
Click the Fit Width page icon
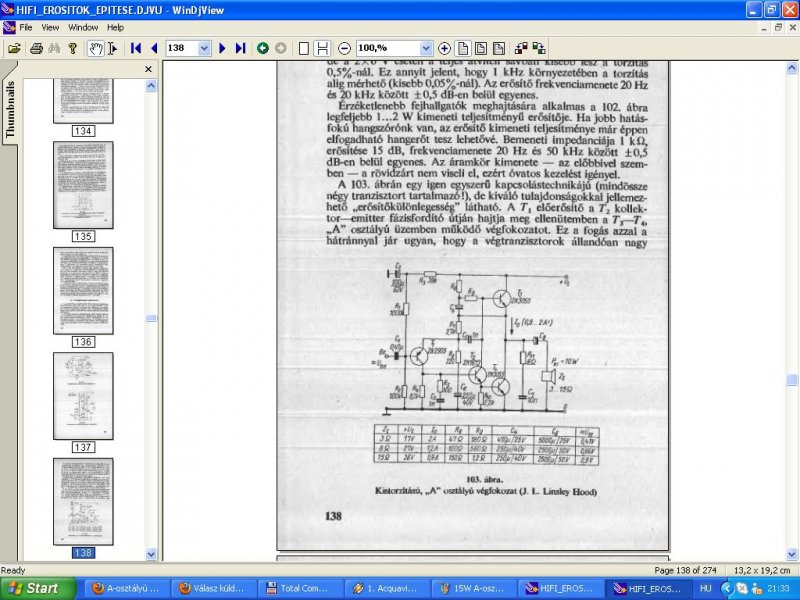[481, 48]
